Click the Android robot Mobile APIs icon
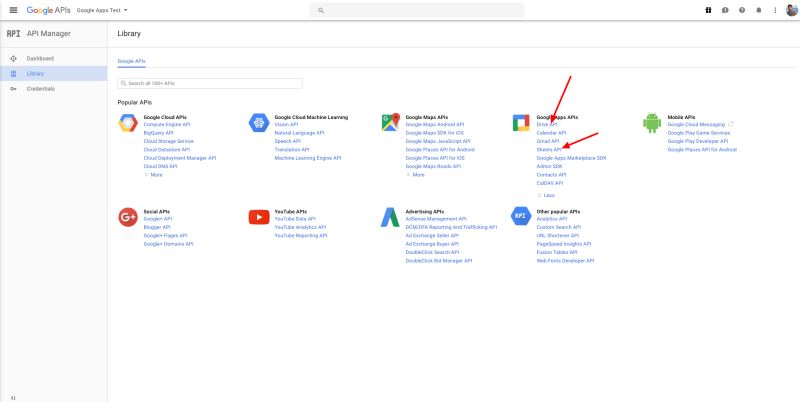 (652, 123)
